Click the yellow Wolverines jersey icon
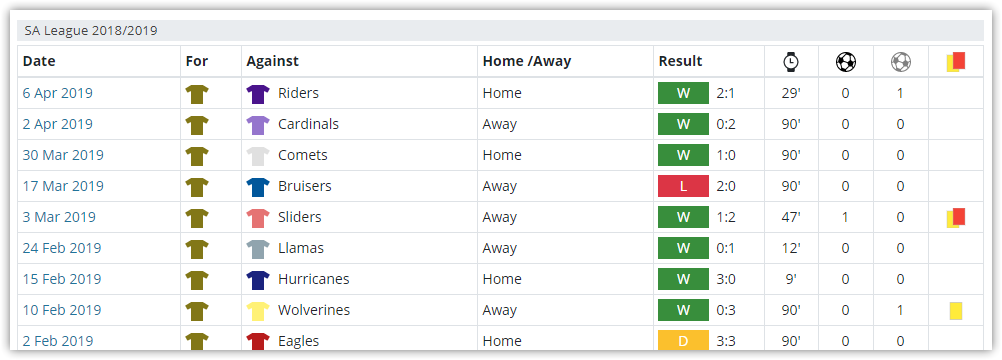This screenshot has height=360, width=1002. pyautogui.click(x=258, y=310)
